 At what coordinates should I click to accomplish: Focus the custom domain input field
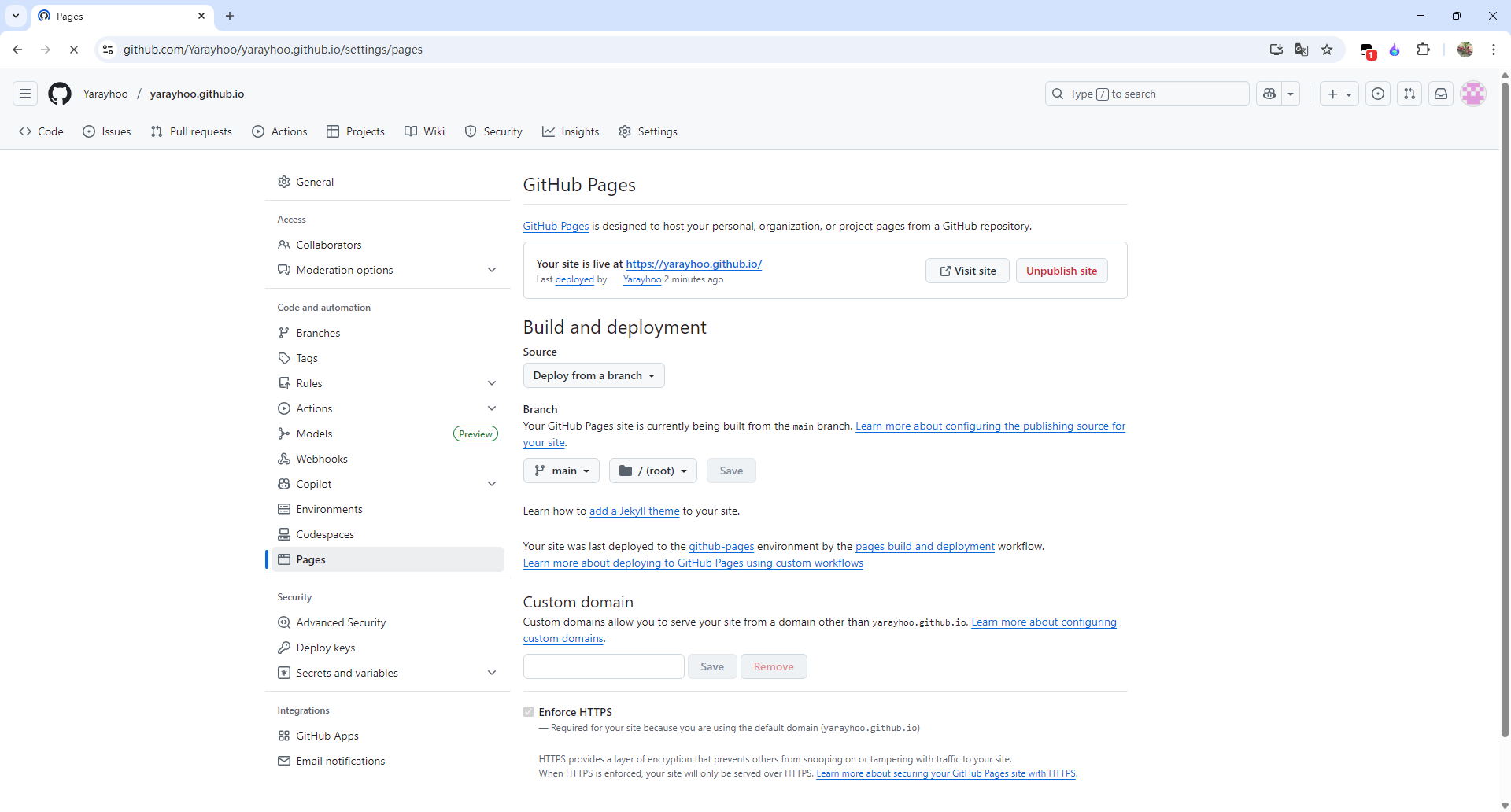coord(604,666)
